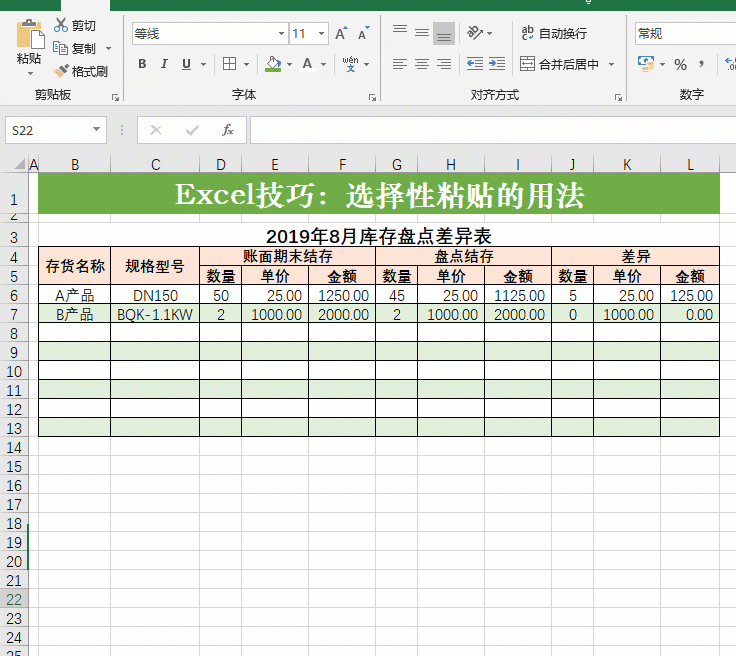Click the insert function fx icon
Image resolution: width=736 pixels, height=656 pixels.
(228, 130)
